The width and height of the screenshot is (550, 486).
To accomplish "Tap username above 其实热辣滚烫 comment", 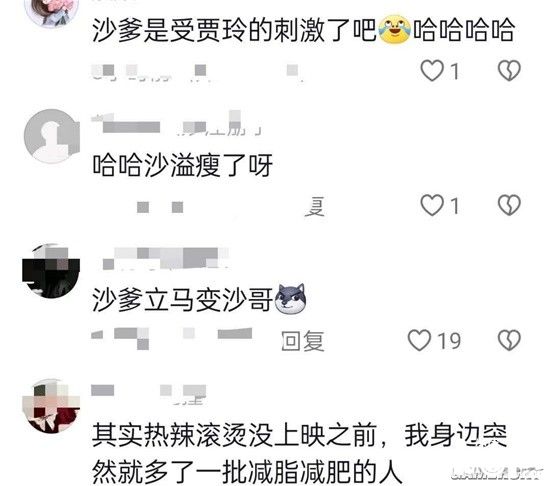I will [x=149, y=394].
